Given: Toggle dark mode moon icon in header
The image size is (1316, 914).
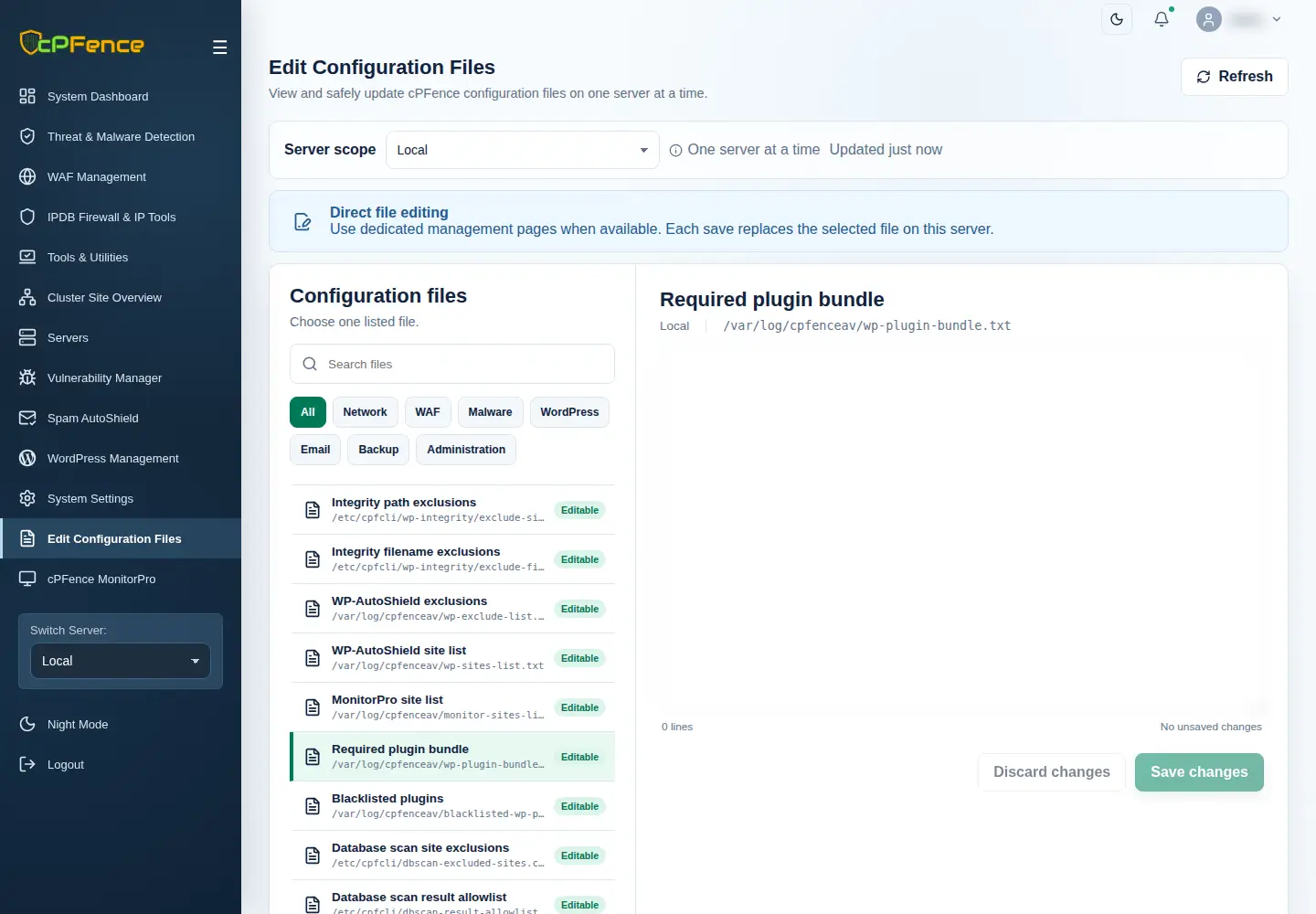Looking at the screenshot, I should (x=1117, y=19).
